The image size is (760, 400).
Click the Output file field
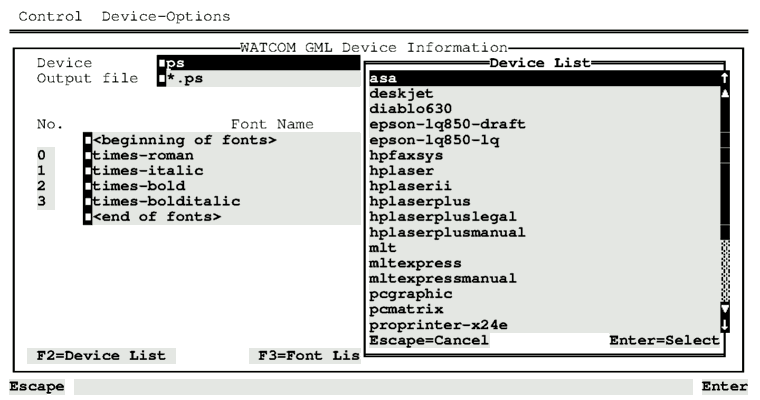(x=260, y=79)
